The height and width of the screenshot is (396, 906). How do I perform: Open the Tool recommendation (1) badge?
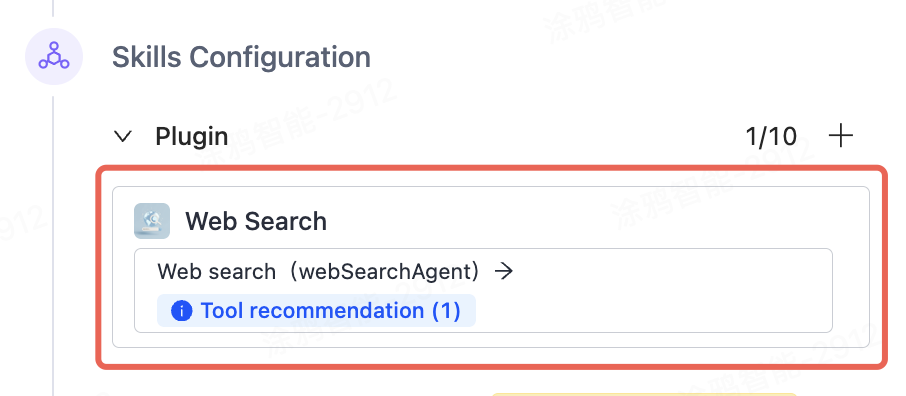click(316, 310)
